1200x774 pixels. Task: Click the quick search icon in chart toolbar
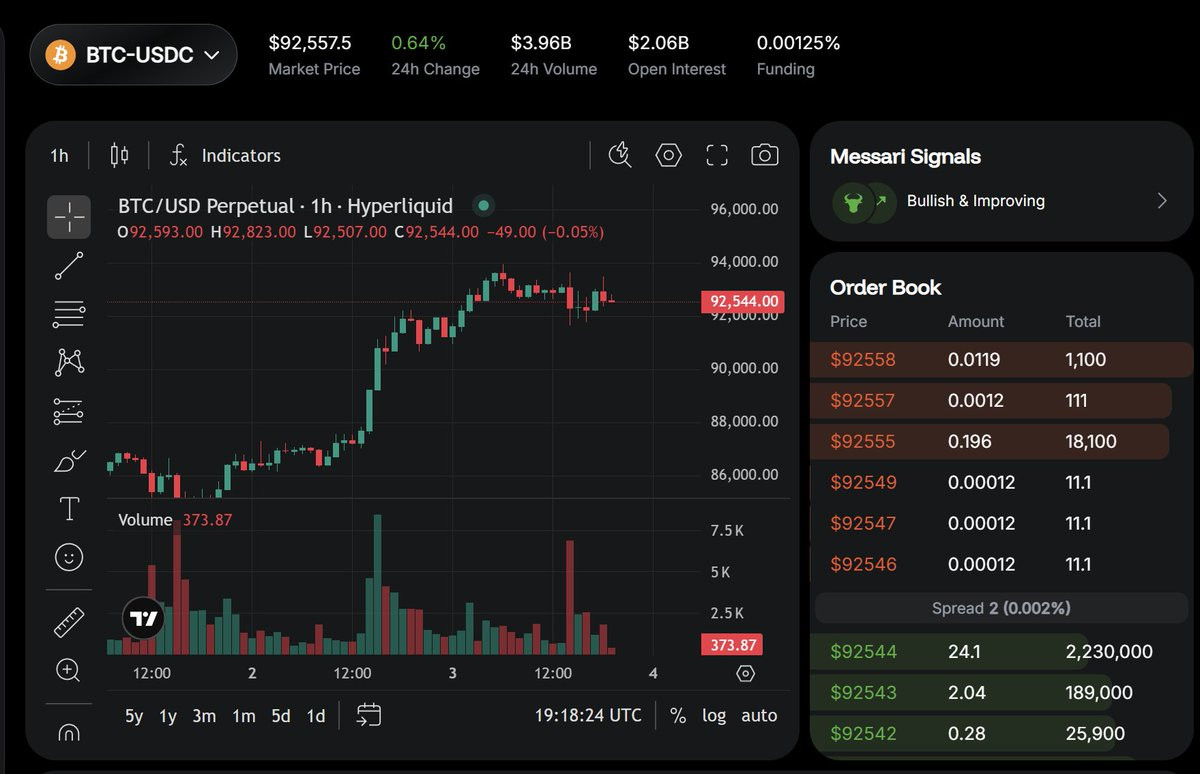(x=620, y=155)
